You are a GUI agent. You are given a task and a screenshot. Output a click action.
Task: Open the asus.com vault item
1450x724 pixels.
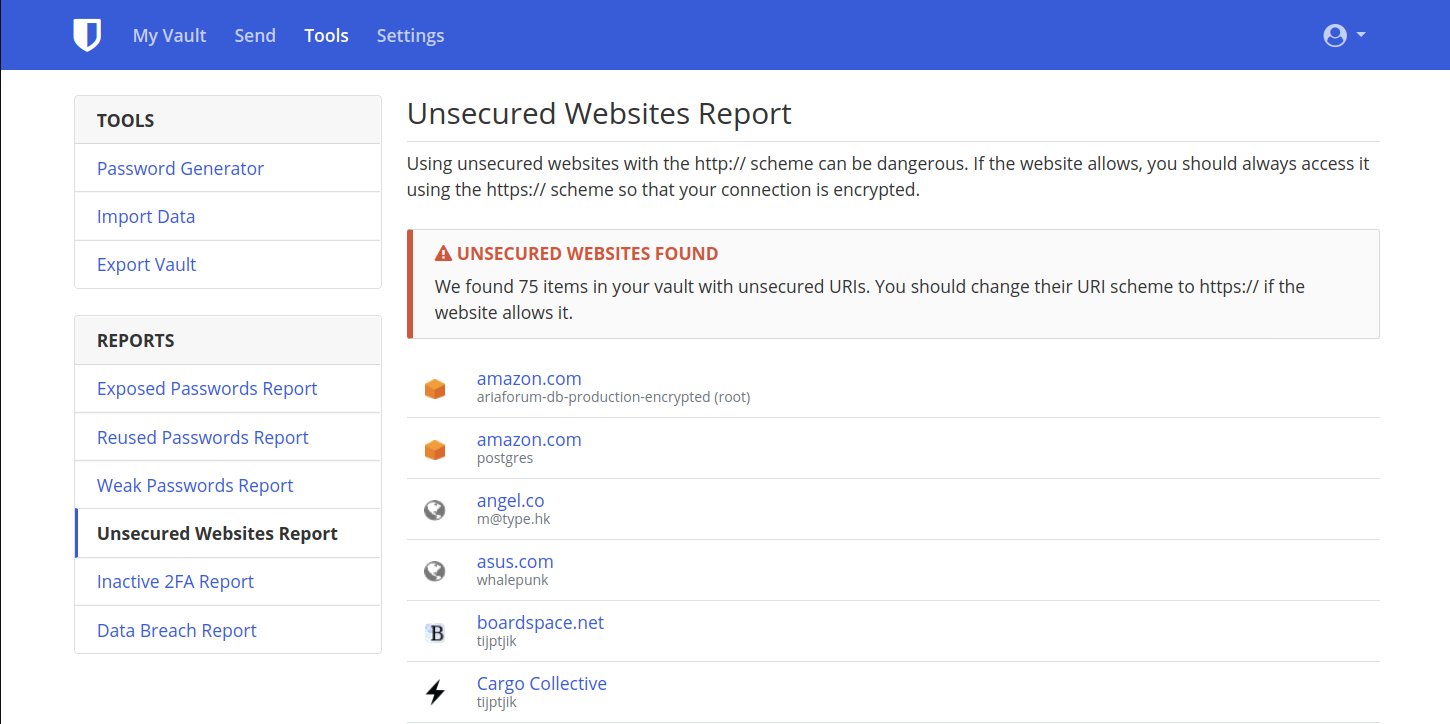(515, 562)
